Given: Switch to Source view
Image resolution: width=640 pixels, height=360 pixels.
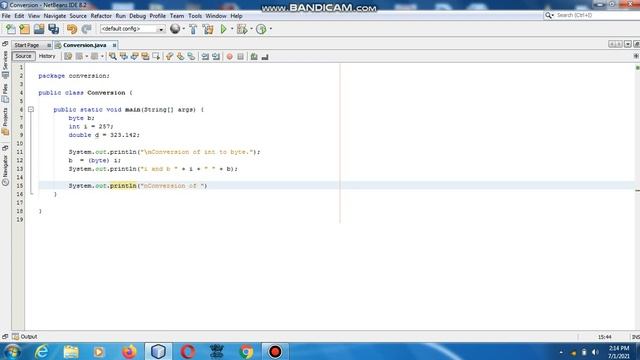Looking at the screenshot, I should click(23, 56).
